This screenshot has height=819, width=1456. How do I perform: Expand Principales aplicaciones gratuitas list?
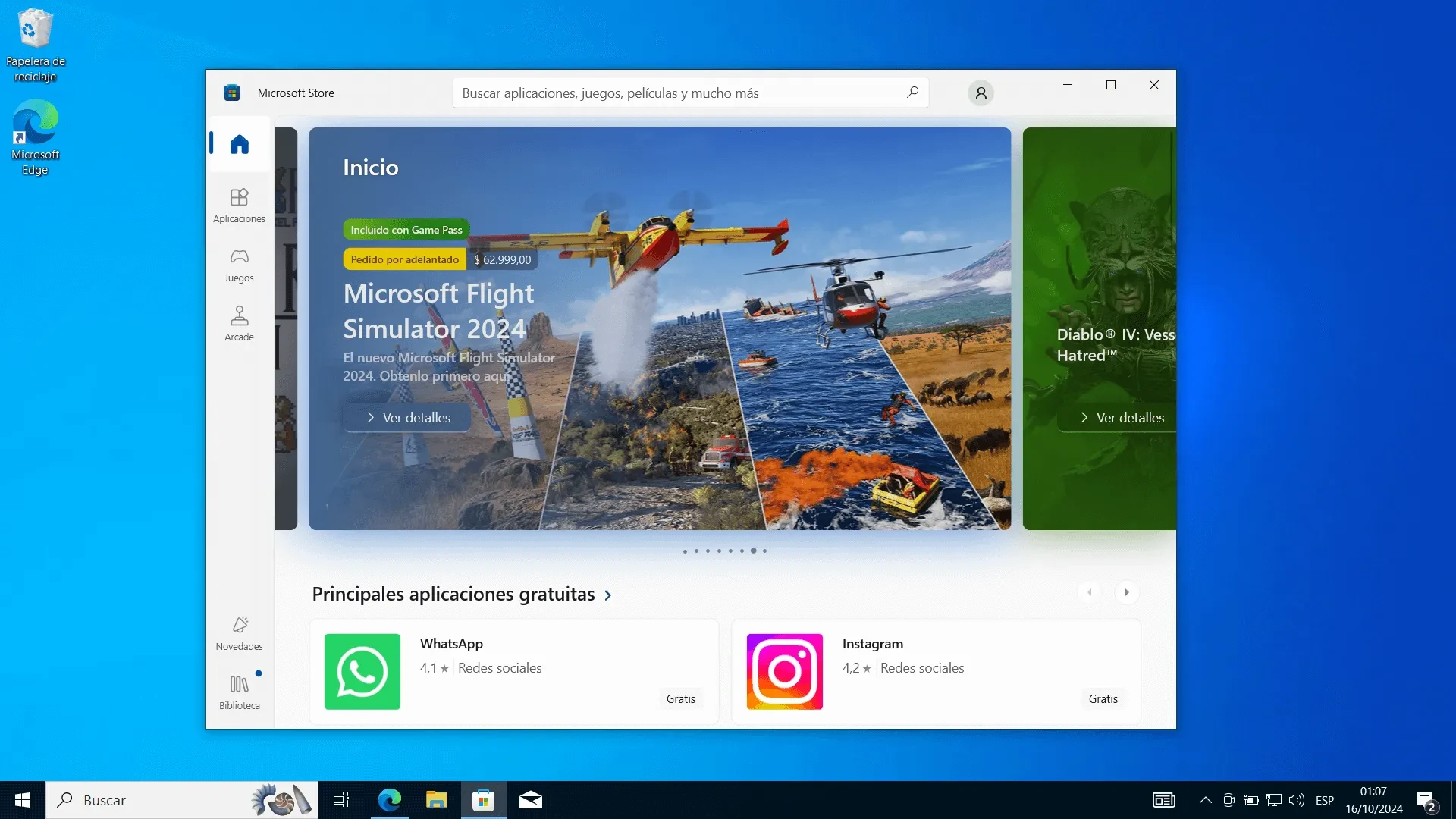[x=453, y=594]
